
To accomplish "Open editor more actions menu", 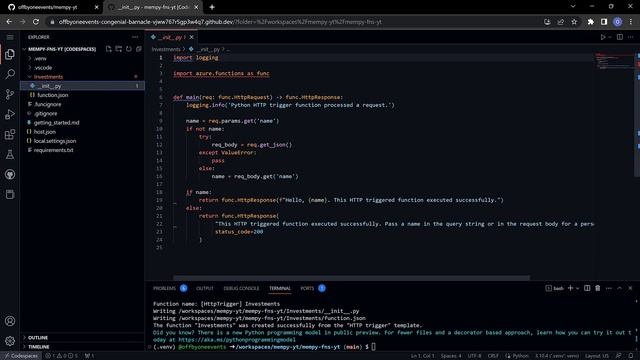I will point(631,37).
